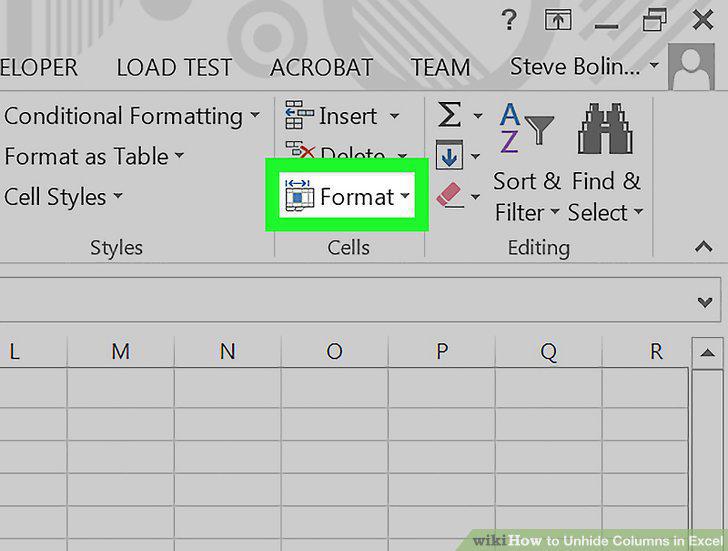Open the TEAM ribbon tab
This screenshot has width=728, height=551.
click(441, 67)
